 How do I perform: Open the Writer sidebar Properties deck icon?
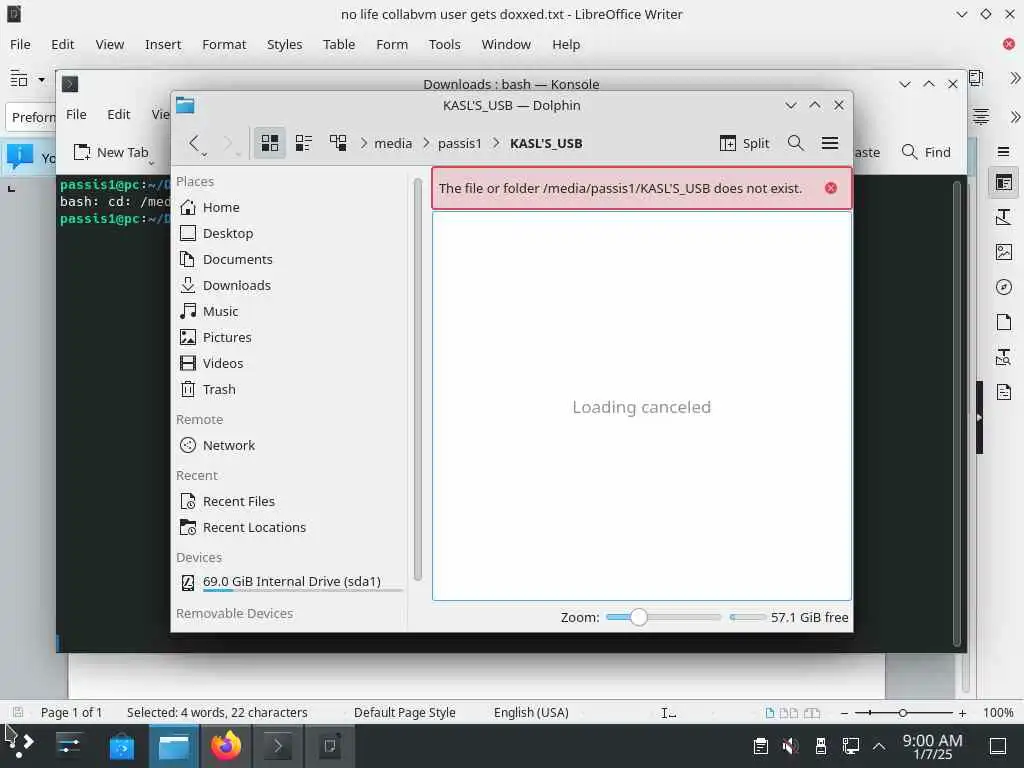[1004, 182]
